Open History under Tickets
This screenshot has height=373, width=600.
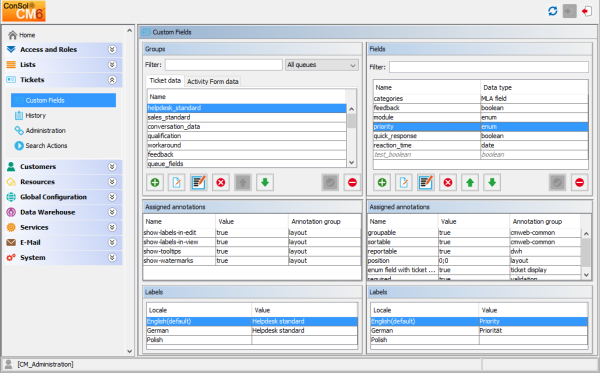click(31, 115)
